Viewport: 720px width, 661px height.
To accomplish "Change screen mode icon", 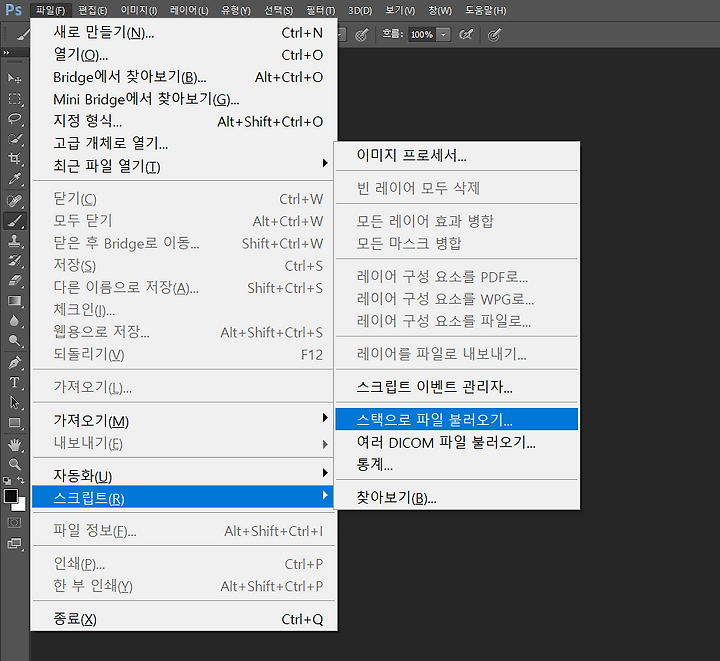I will 14,544.
